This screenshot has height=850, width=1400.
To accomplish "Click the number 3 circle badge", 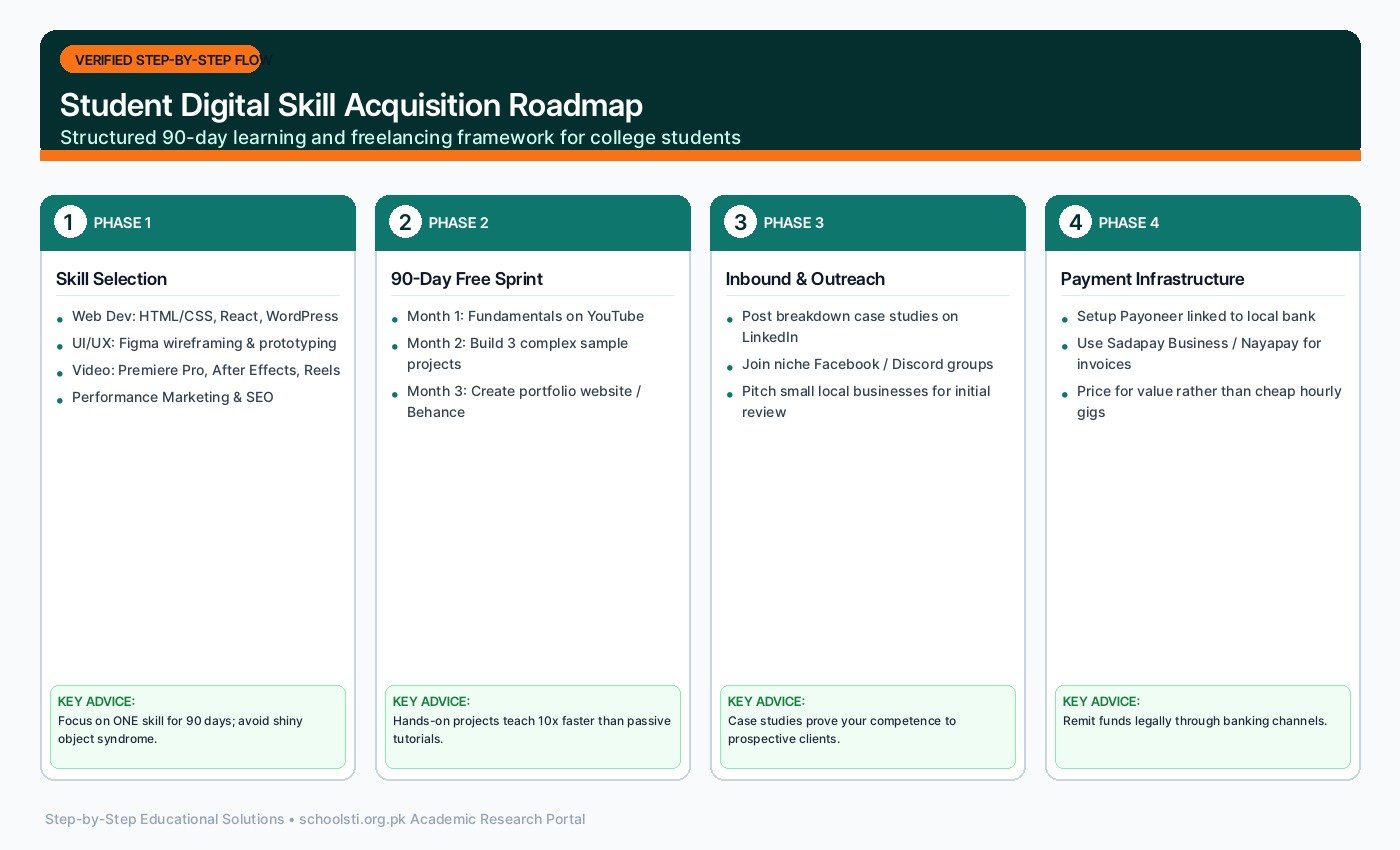I will pos(739,222).
